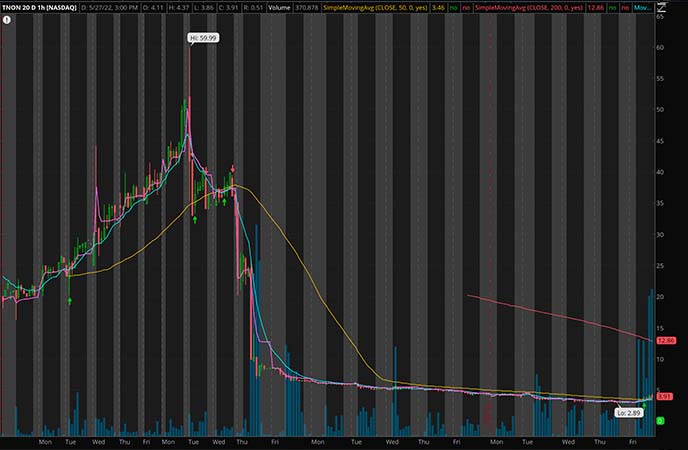Click the red 12.86 price axis tag
This screenshot has width=688, height=450.
pyautogui.click(x=667, y=341)
